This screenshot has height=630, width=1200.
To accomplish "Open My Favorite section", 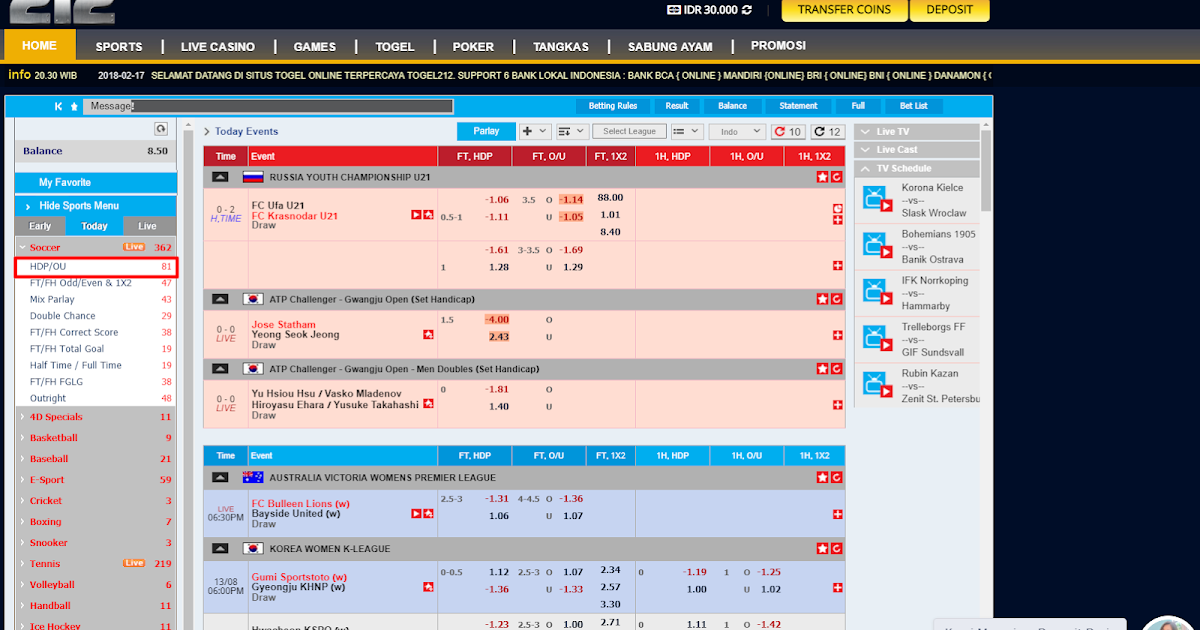I will [x=95, y=182].
